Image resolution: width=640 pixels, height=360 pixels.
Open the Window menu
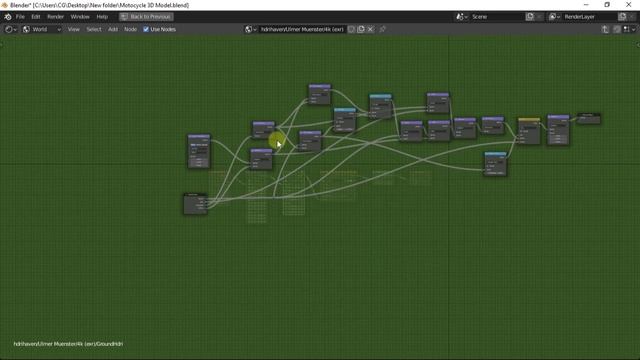[x=80, y=17]
